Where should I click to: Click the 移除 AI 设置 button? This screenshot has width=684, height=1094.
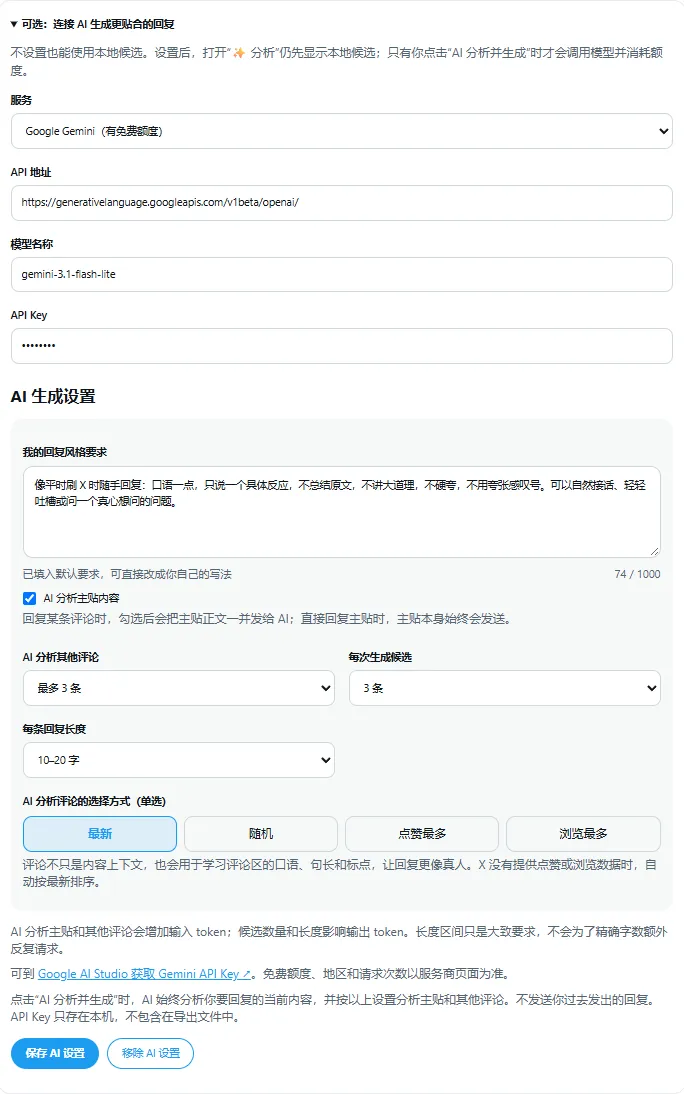151,1053
